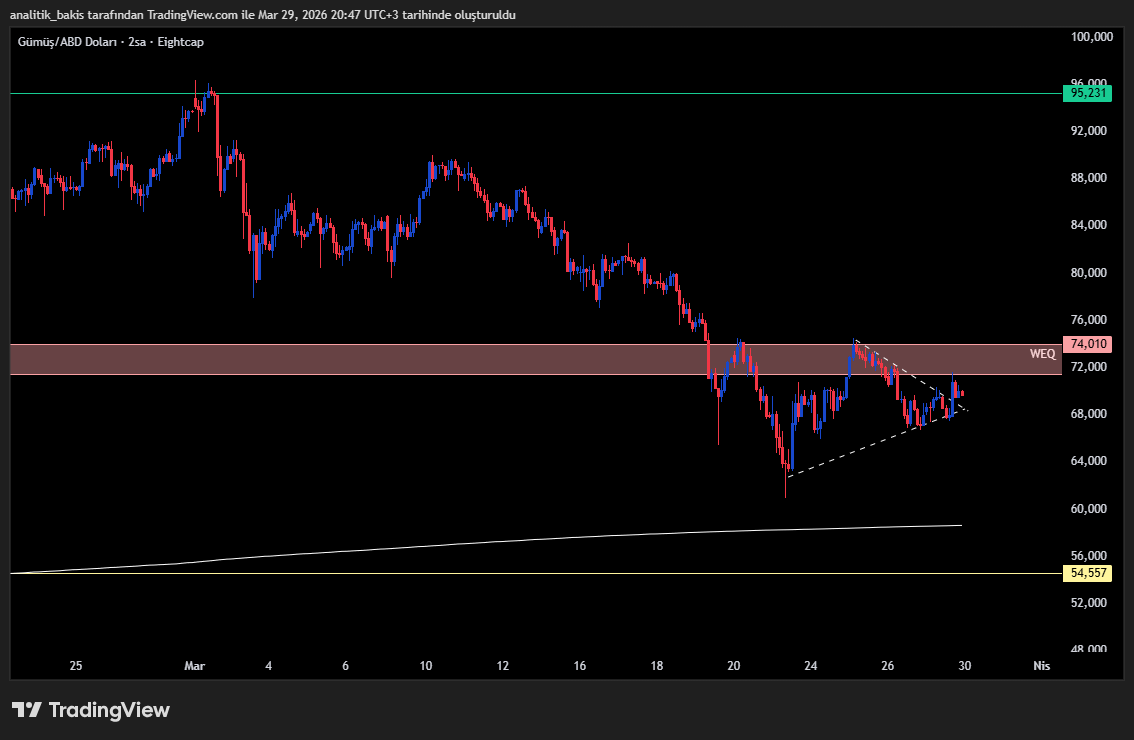Click the WEQ zone label
This screenshot has height=740, width=1134.
pyautogui.click(x=1043, y=354)
